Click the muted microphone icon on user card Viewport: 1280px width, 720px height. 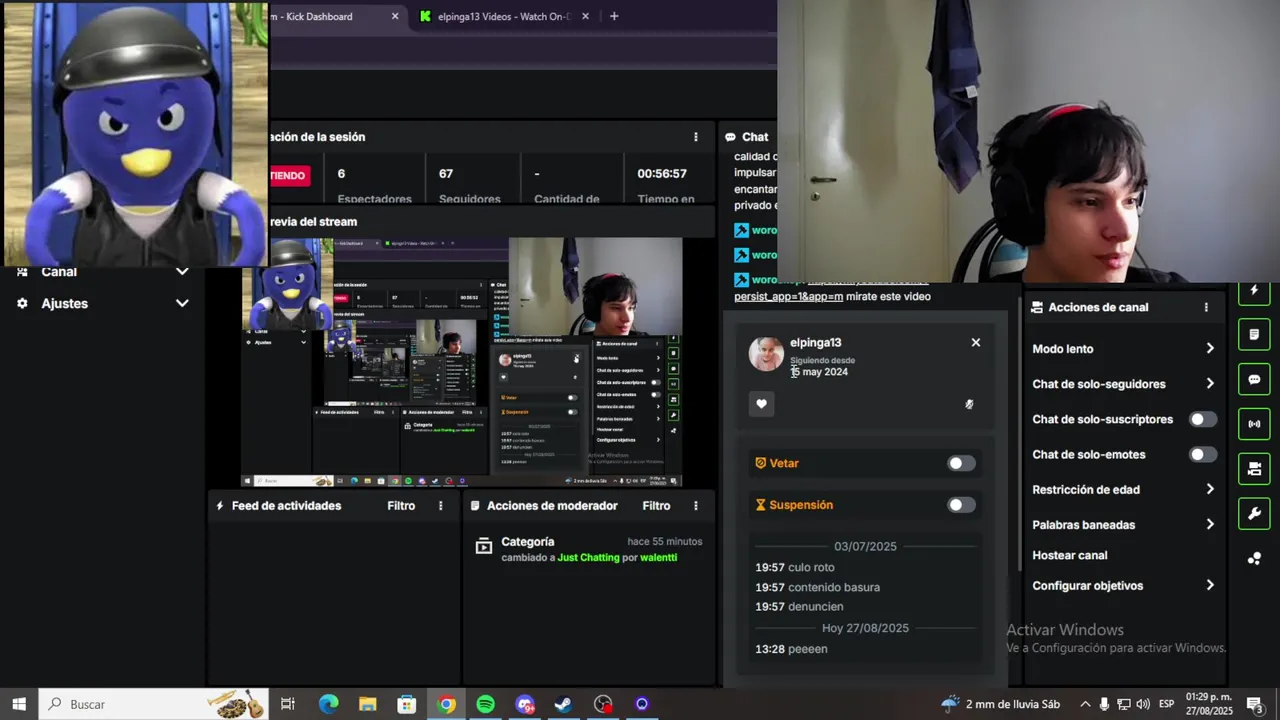pos(969,404)
